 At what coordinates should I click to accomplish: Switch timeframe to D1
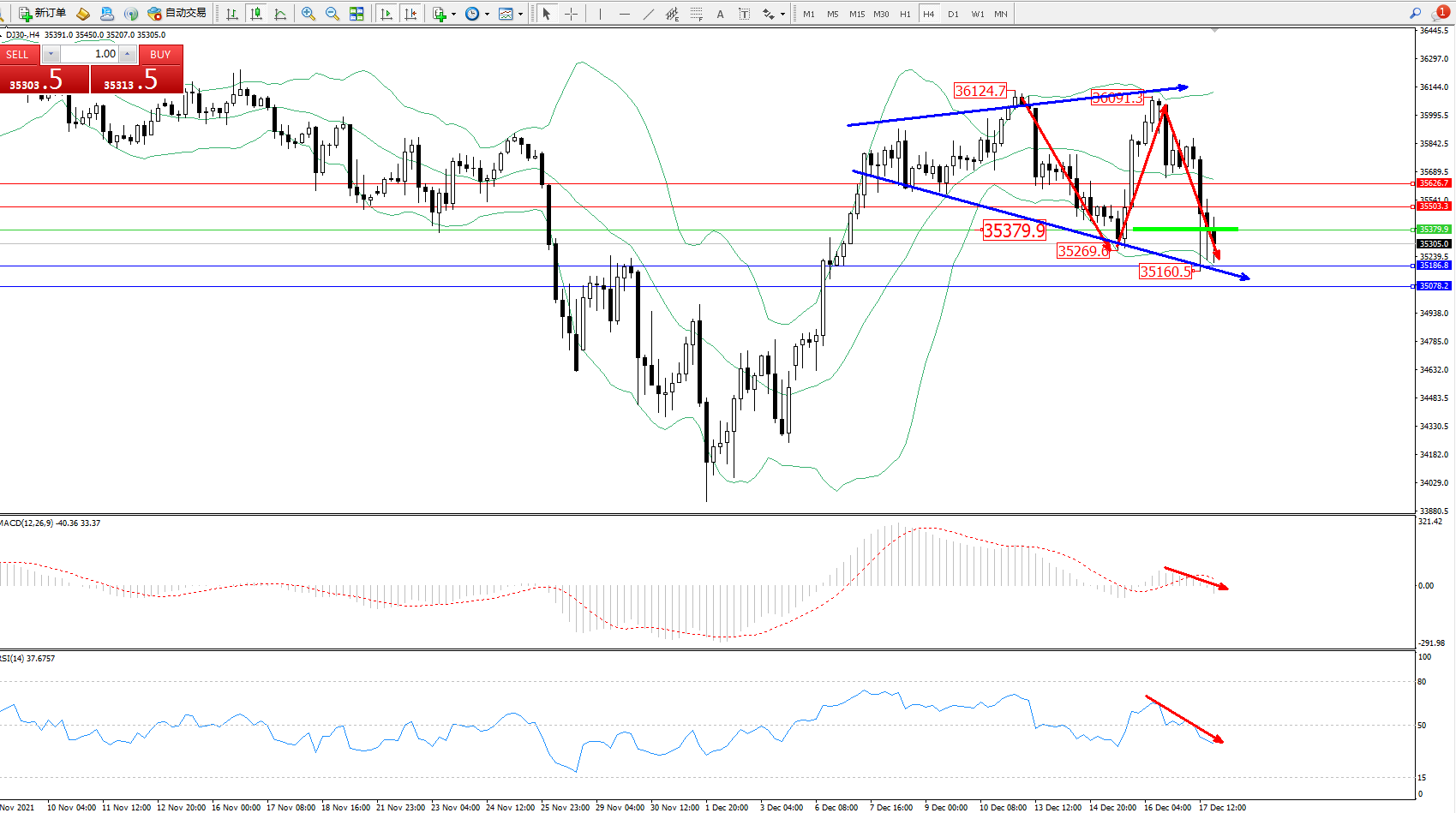[x=953, y=14]
